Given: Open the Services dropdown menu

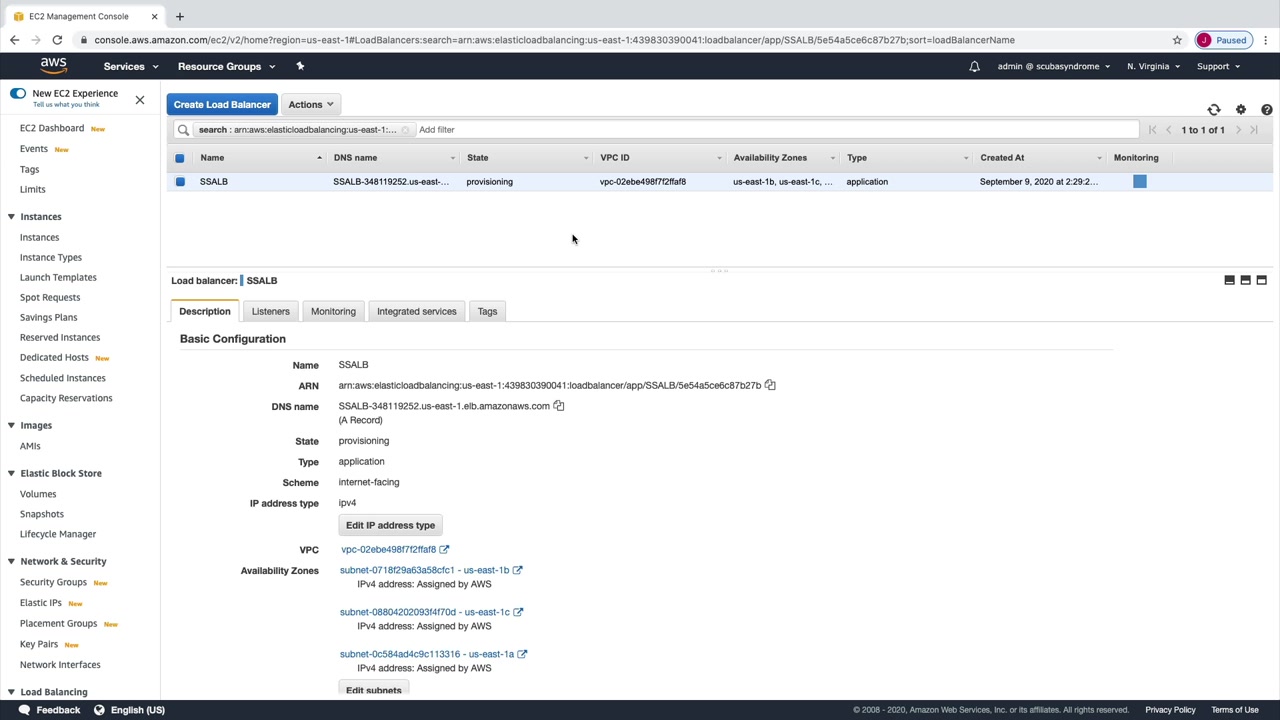Looking at the screenshot, I should click(130, 66).
